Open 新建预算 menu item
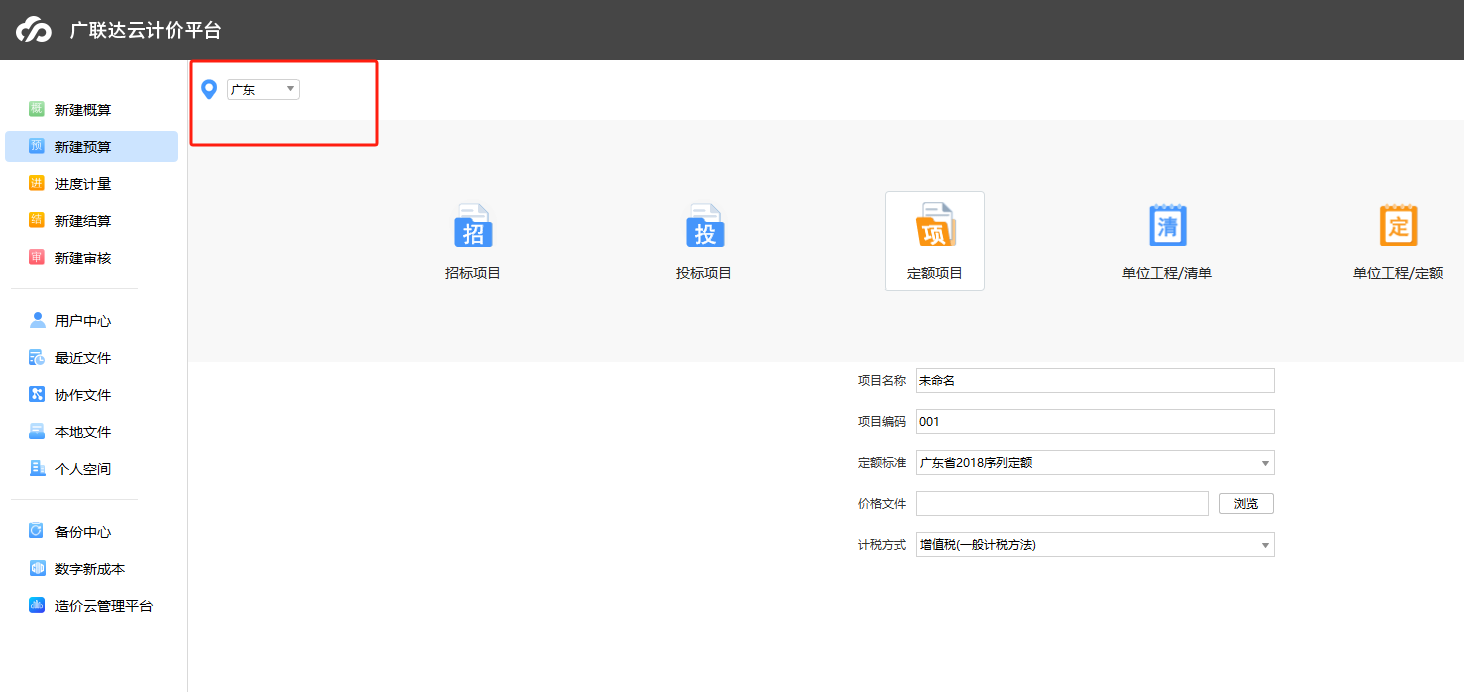Viewport: 1464px width, 692px height. pyautogui.click(x=91, y=146)
